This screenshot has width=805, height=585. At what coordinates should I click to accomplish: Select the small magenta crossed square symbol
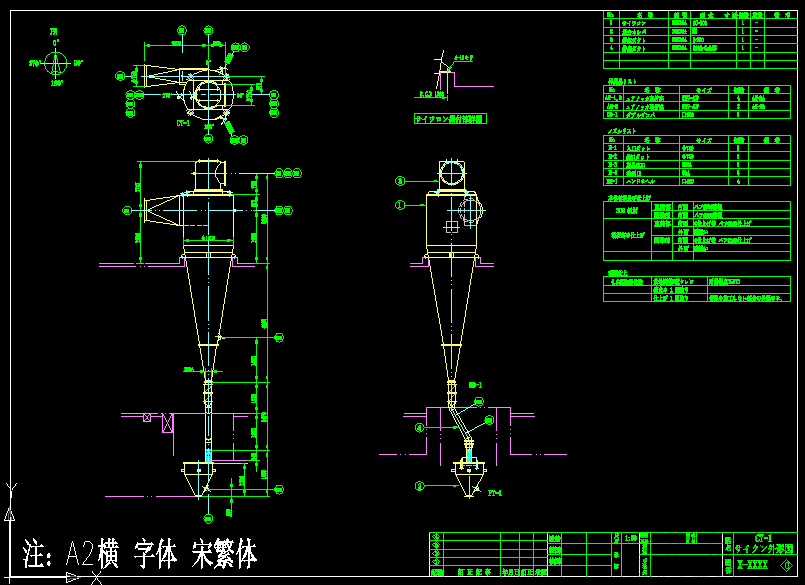pos(147,418)
